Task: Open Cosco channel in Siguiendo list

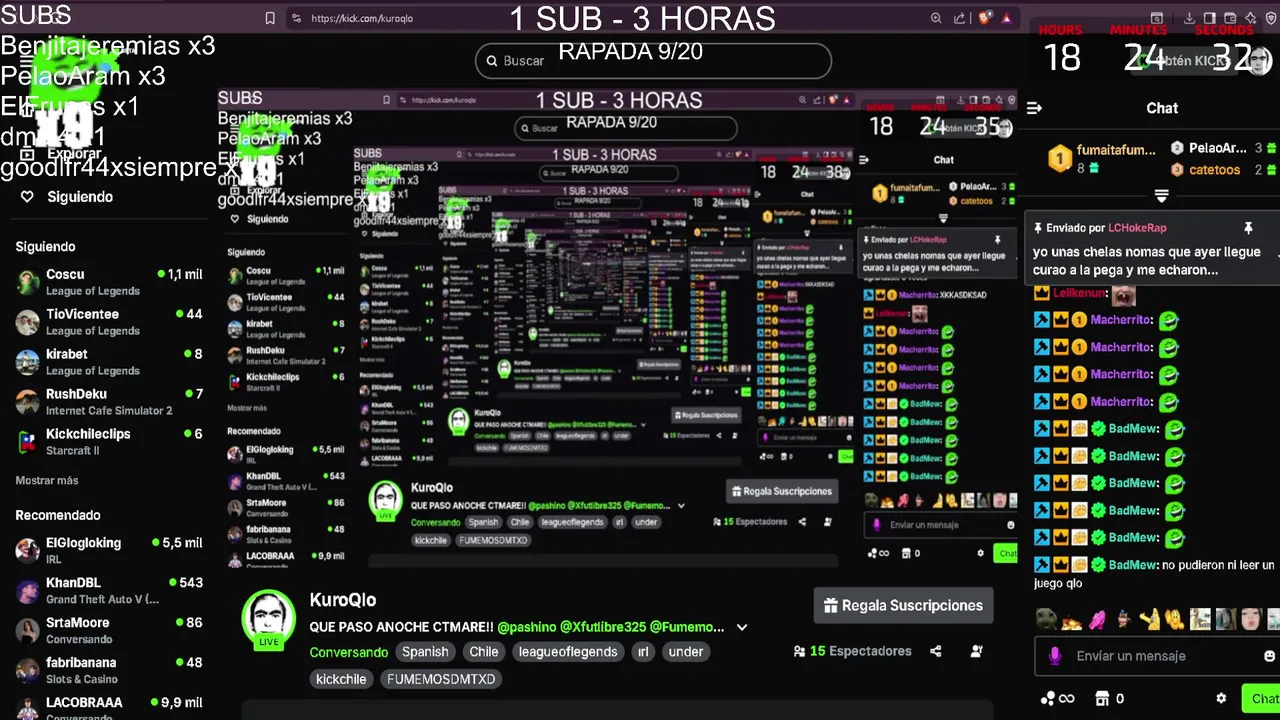Action: [108, 282]
